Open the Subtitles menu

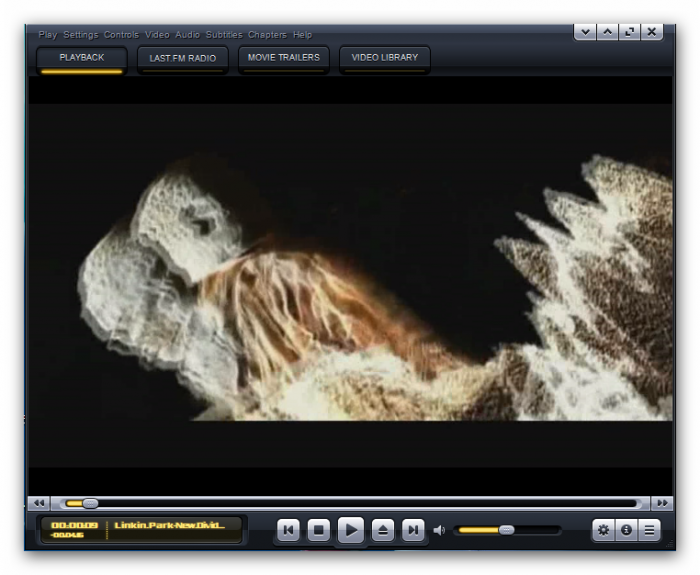tap(224, 35)
